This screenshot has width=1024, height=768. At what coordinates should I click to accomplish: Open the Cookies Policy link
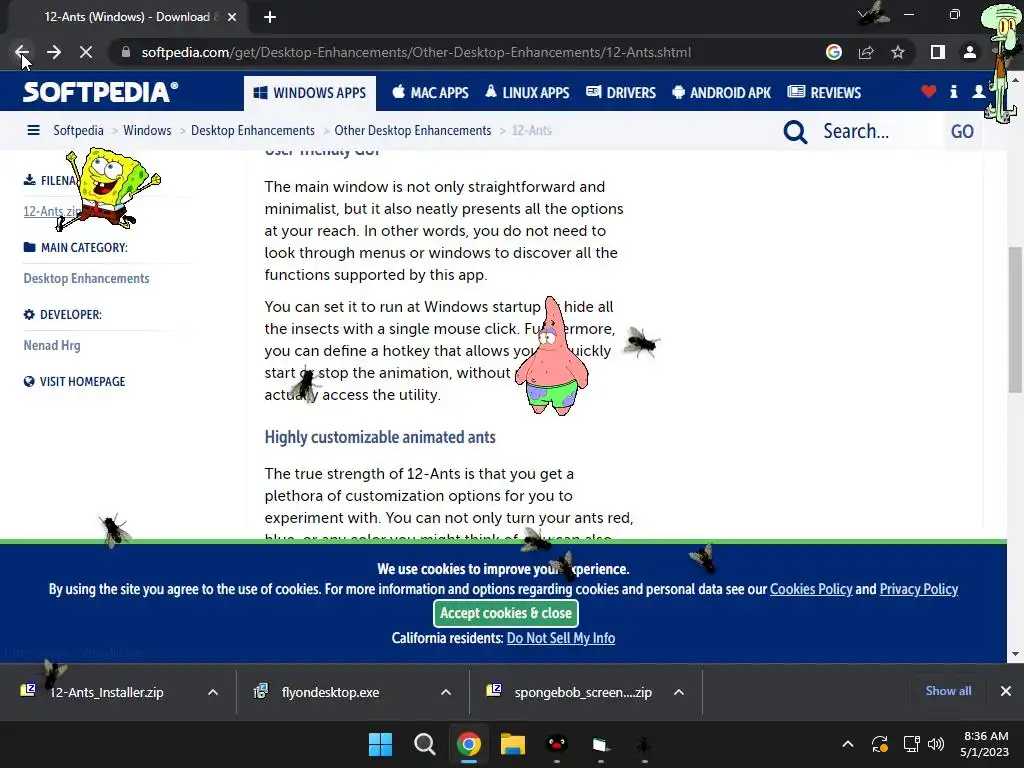(811, 589)
